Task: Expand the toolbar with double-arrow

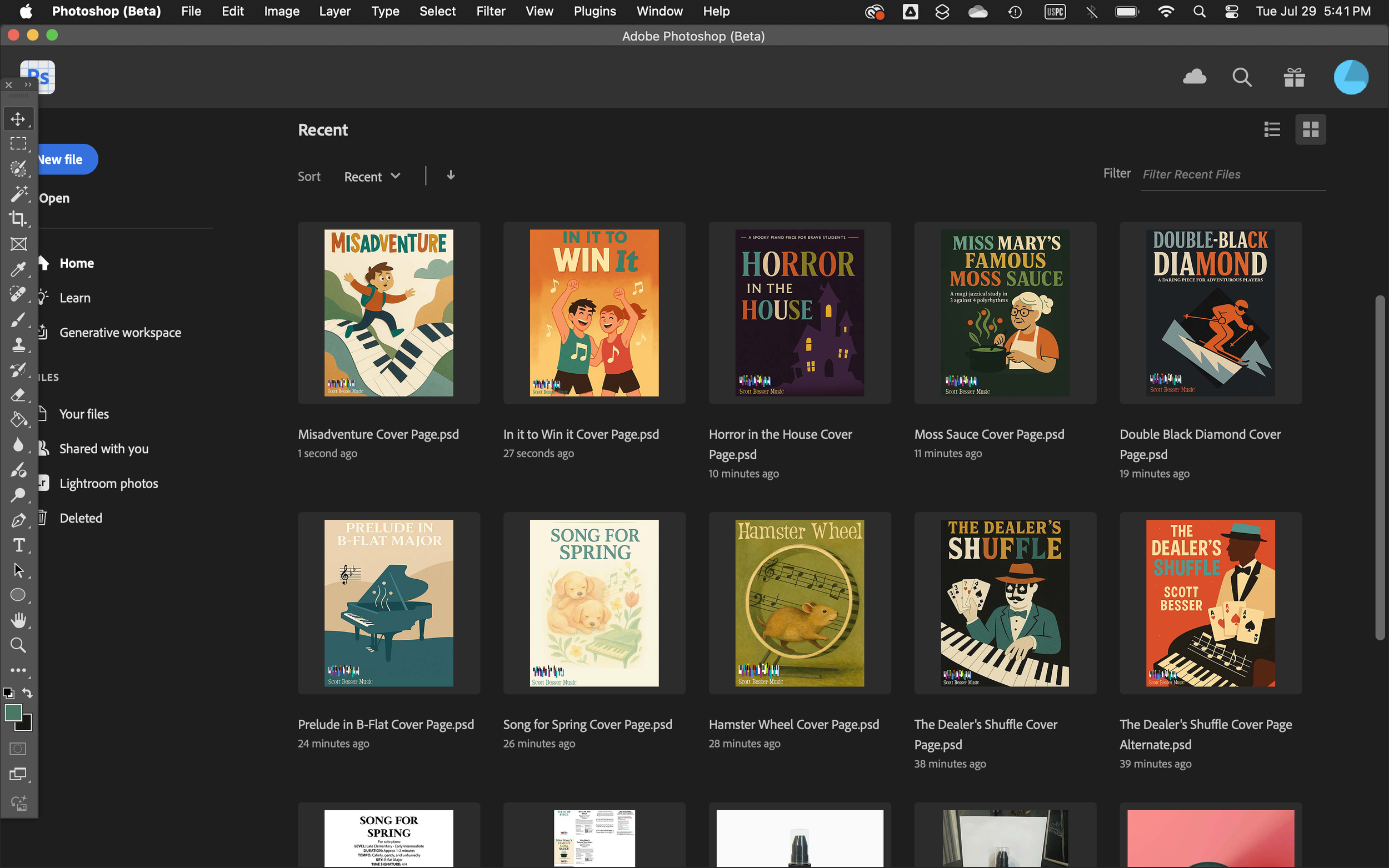Action: (x=28, y=85)
